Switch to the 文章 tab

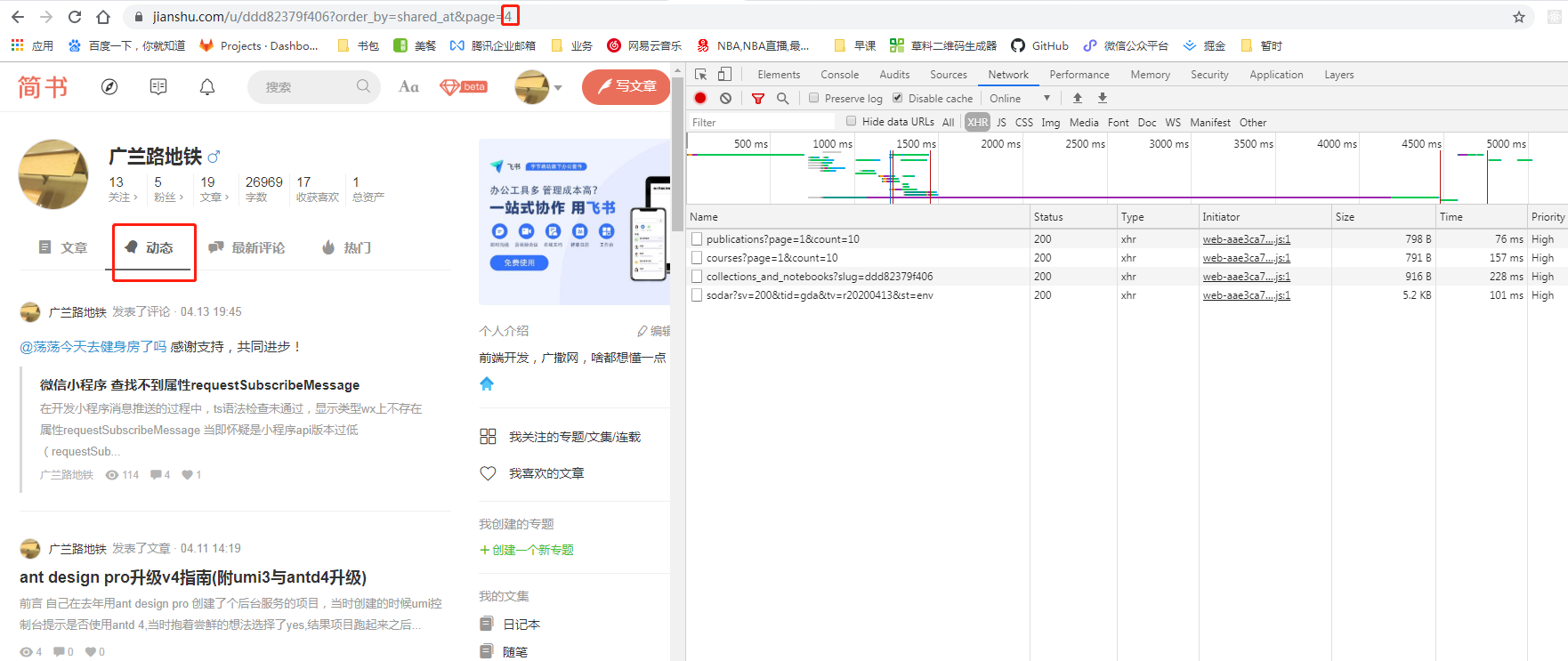[63, 247]
